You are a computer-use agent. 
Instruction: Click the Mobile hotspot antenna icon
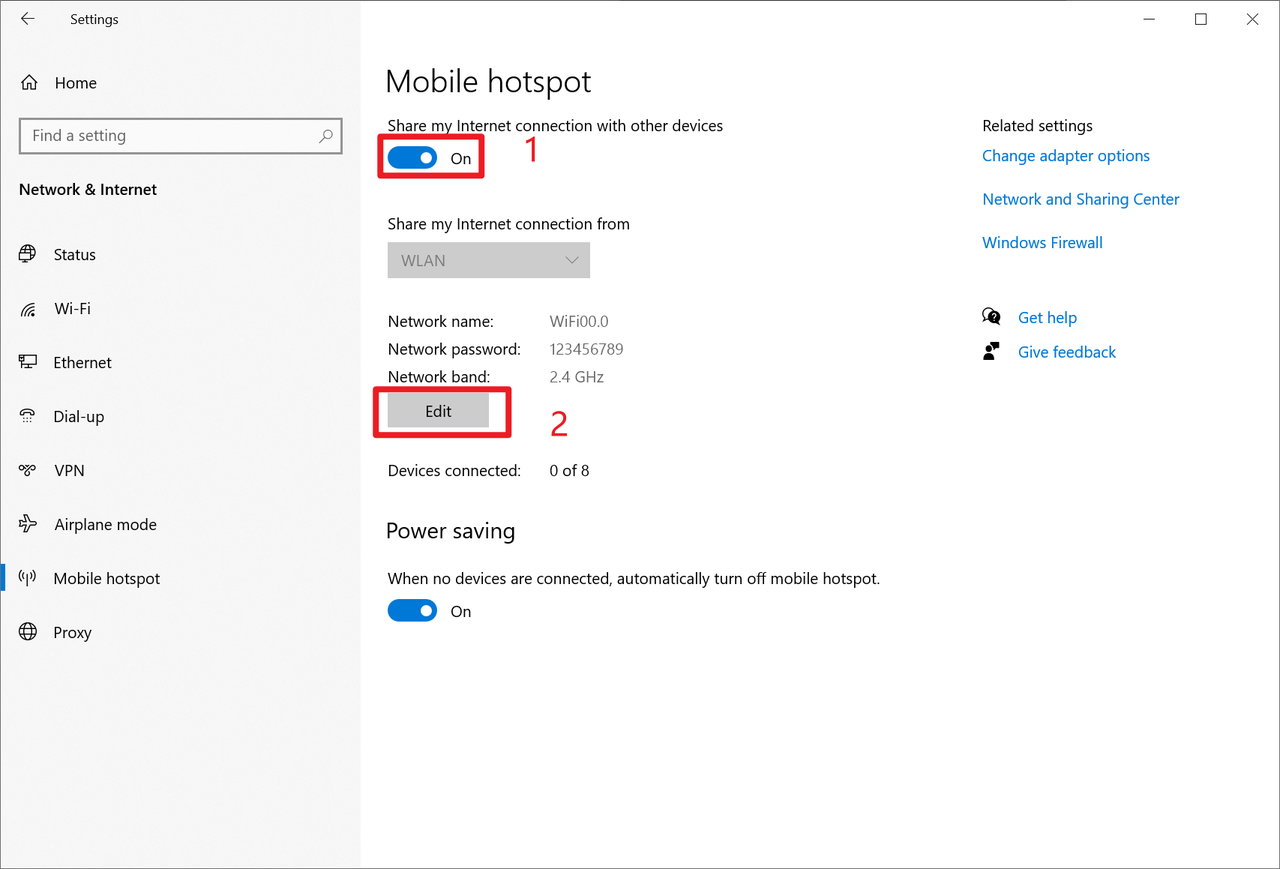(x=28, y=578)
